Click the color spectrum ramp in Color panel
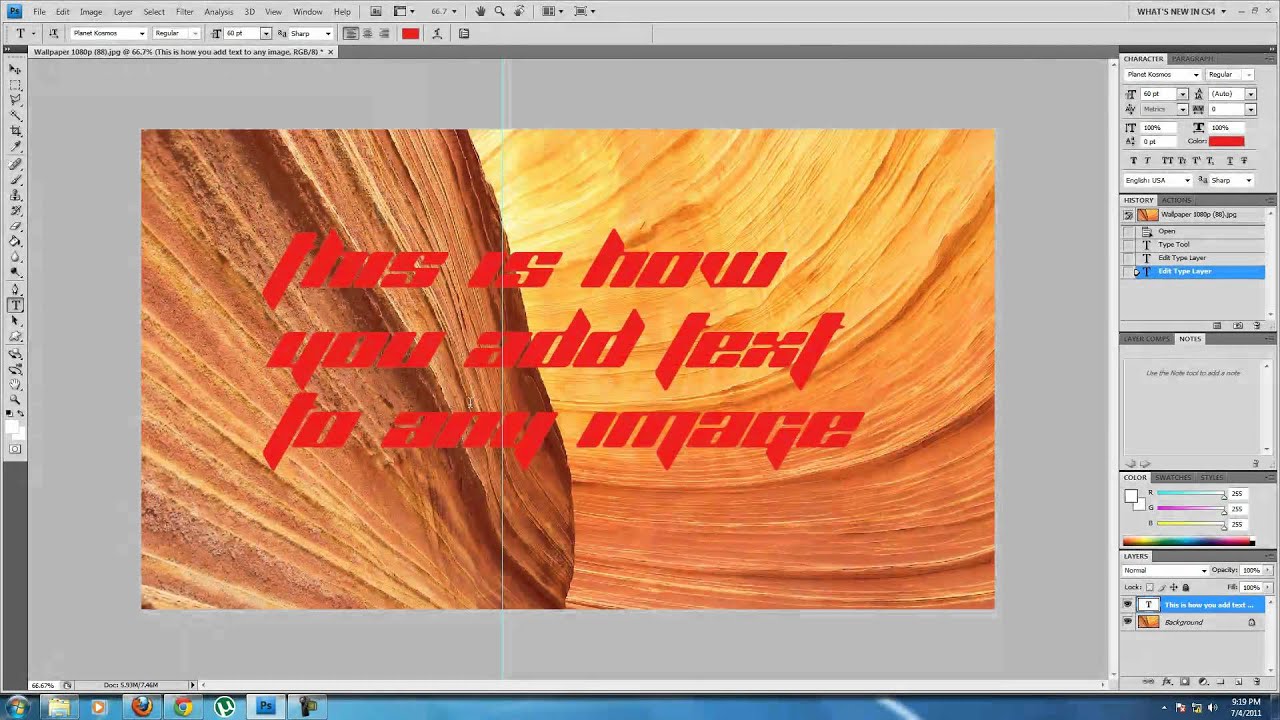1280x720 pixels. tap(1188, 542)
